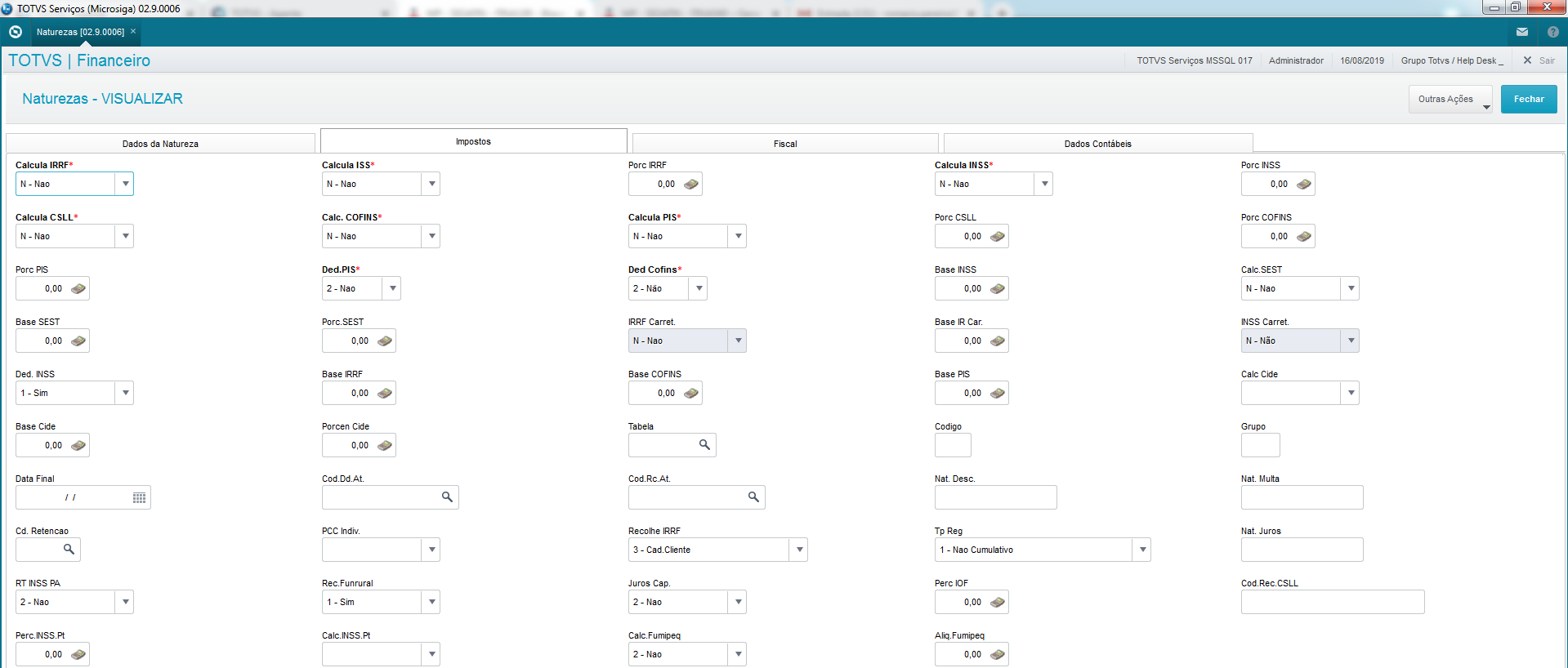The width and height of the screenshot is (1568, 668).
Task: Click the Cod.Rec.CSLL input field
Action: point(1333,602)
